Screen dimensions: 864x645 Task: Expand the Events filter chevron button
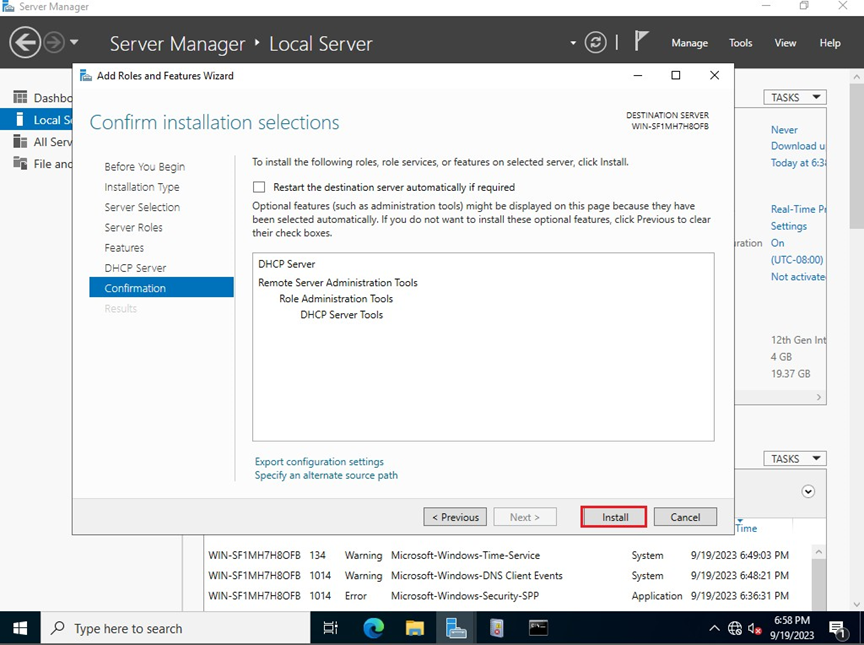point(808,491)
